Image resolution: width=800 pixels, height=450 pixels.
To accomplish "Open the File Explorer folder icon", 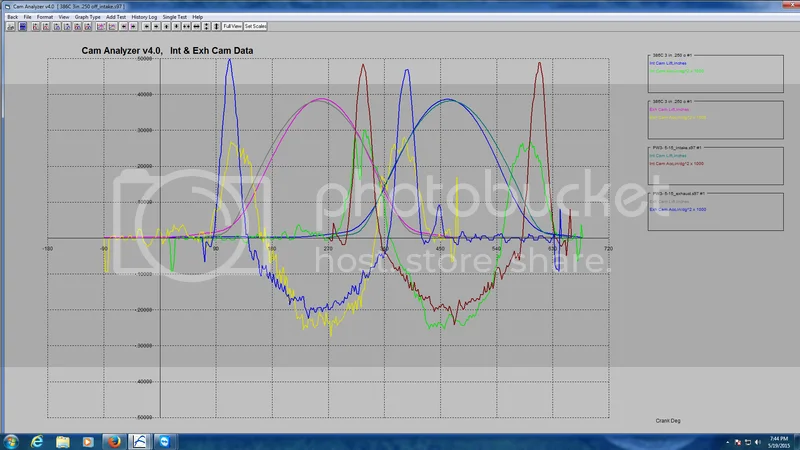I will 63,440.
